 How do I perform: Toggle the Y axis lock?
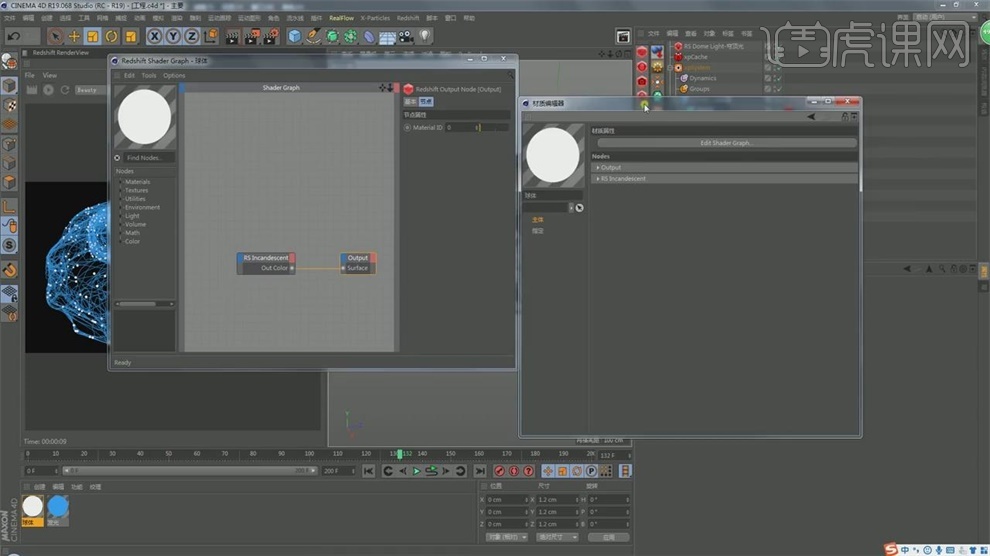click(x=173, y=37)
